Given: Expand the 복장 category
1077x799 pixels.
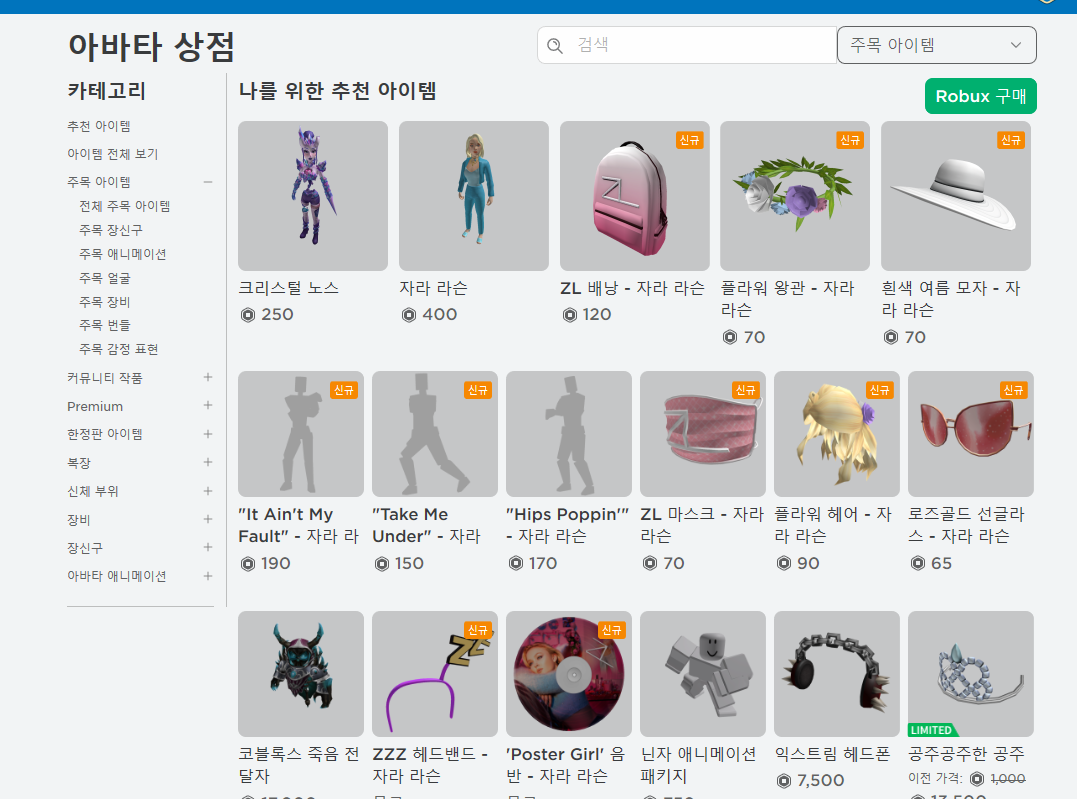Looking at the screenshot, I should pos(207,462).
